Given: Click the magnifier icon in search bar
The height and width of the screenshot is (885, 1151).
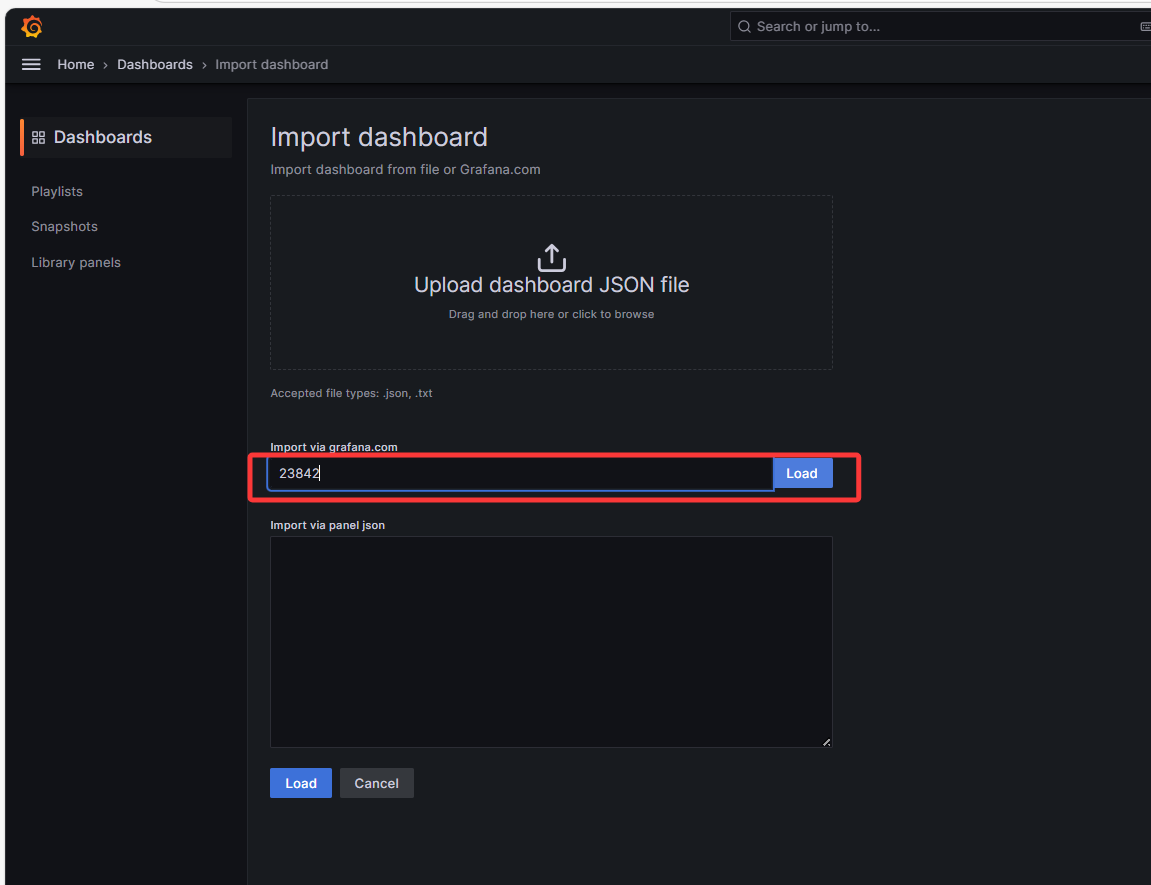Looking at the screenshot, I should coord(744,27).
